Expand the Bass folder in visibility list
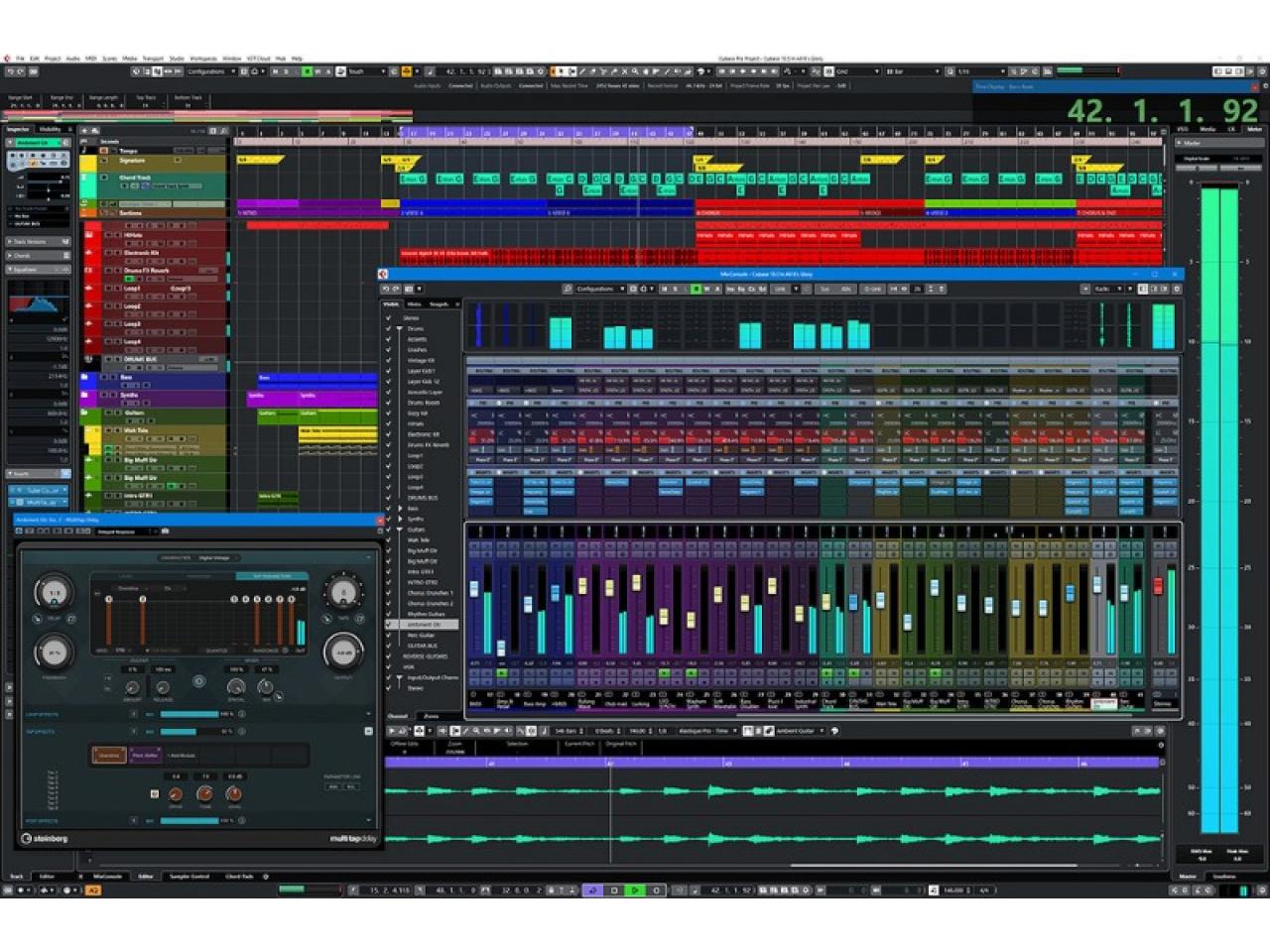 click(x=400, y=508)
